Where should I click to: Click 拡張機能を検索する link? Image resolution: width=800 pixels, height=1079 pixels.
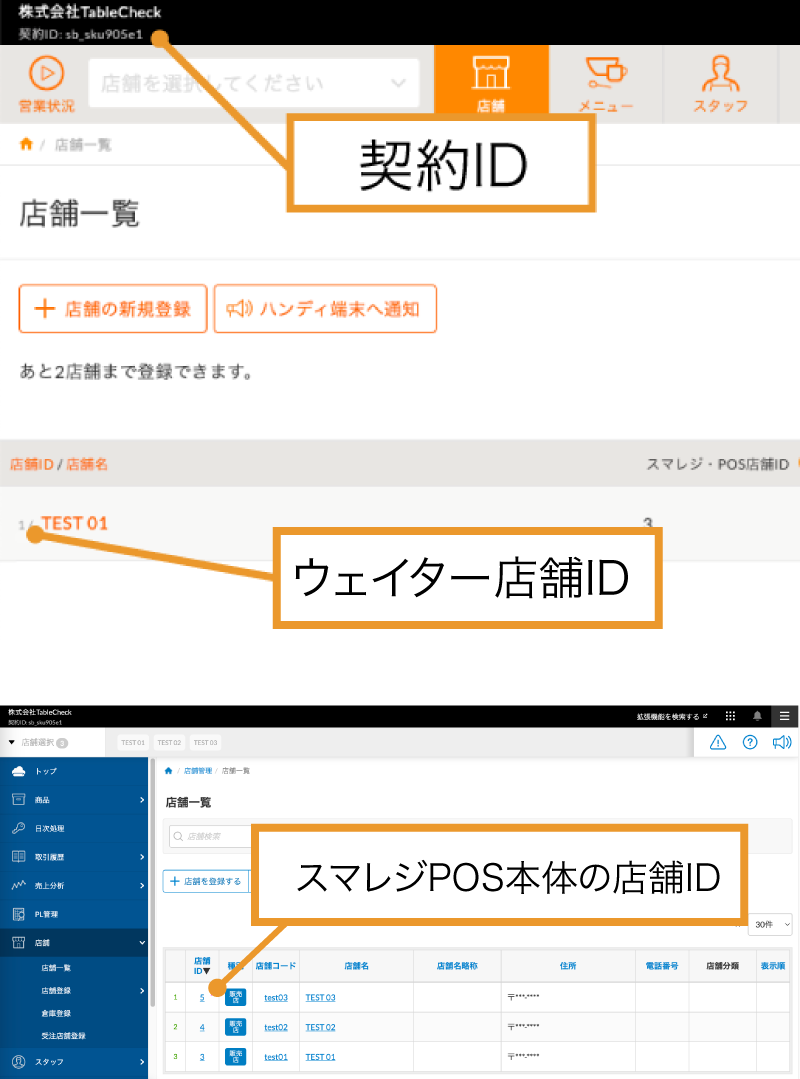point(671,716)
